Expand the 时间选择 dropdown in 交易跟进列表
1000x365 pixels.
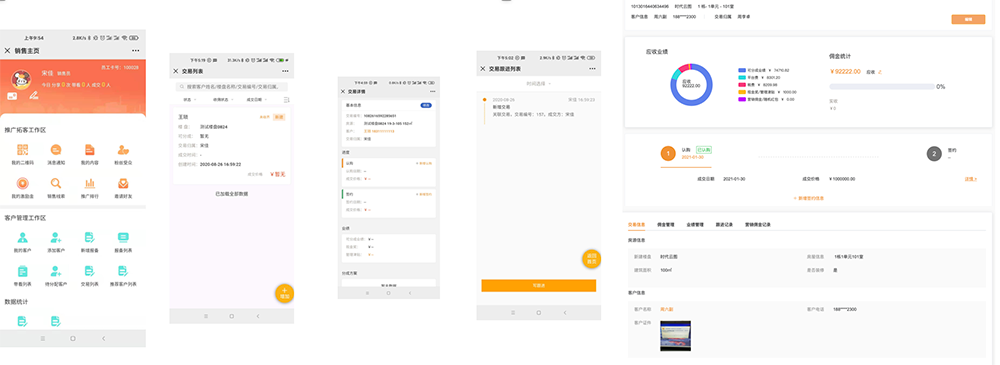[x=539, y=83]
